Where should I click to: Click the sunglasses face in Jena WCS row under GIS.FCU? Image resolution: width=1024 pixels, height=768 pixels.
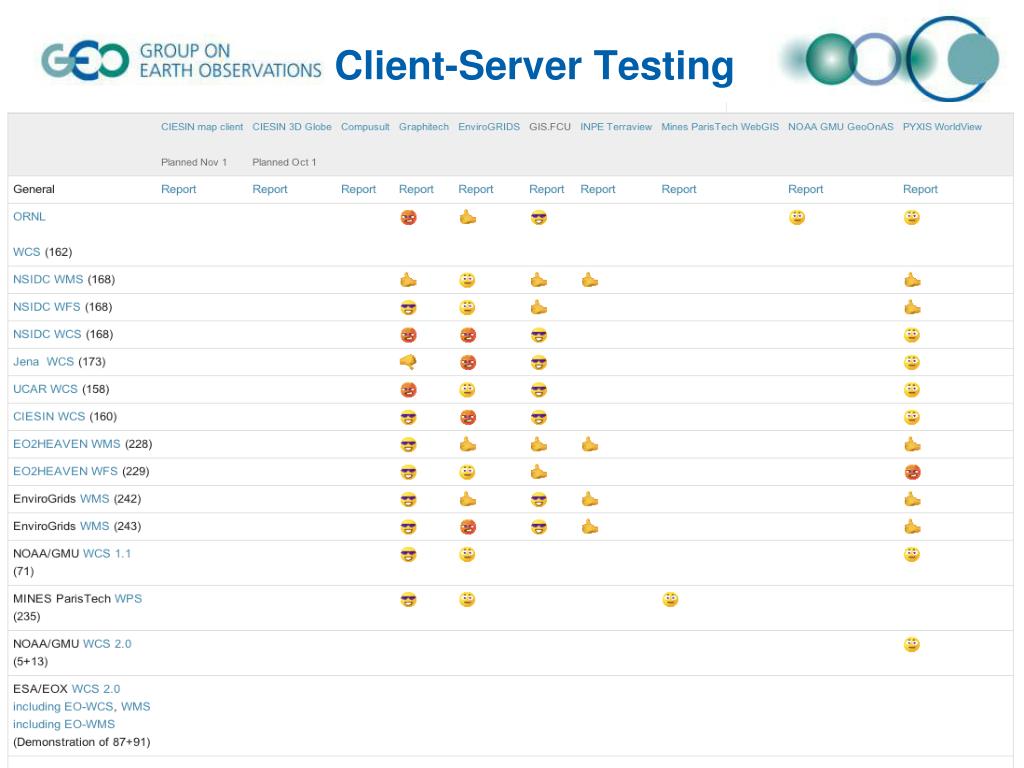click(x=539, y=362)
